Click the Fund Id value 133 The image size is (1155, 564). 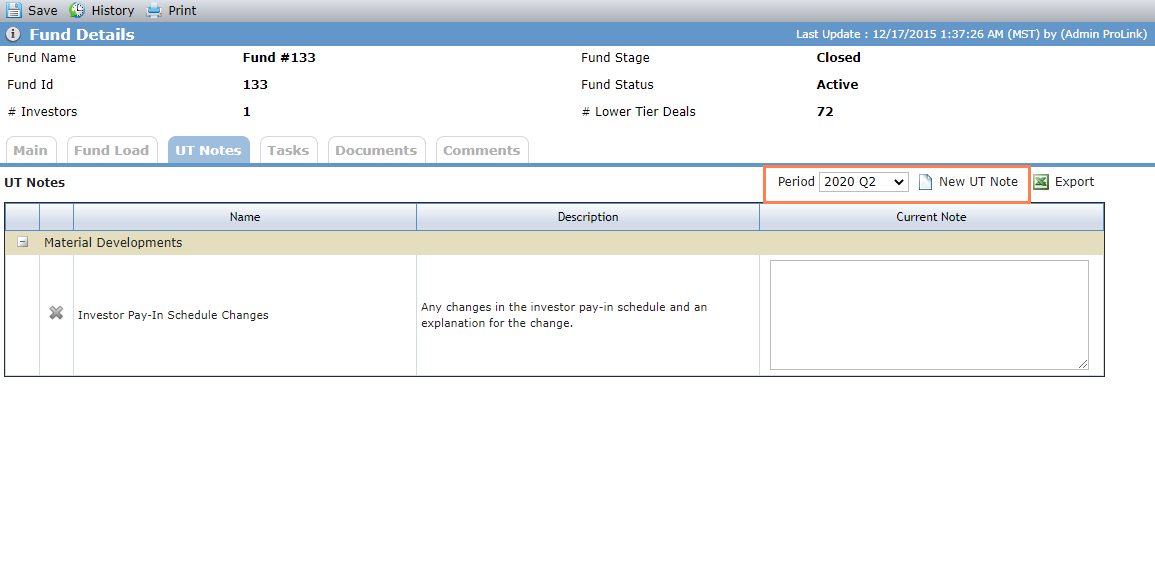point(256,85)
